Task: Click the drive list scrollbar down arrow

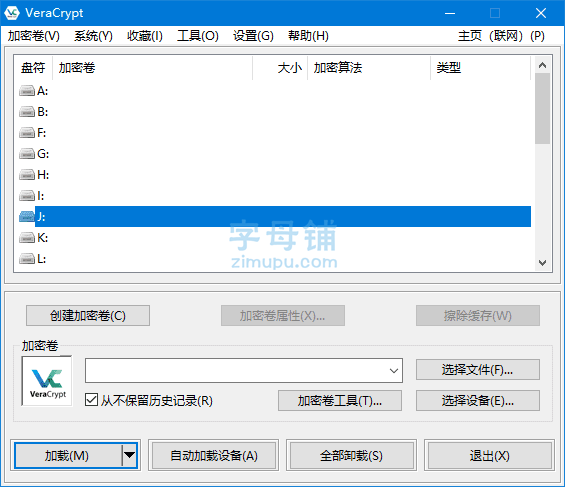Action: (542, 263)
